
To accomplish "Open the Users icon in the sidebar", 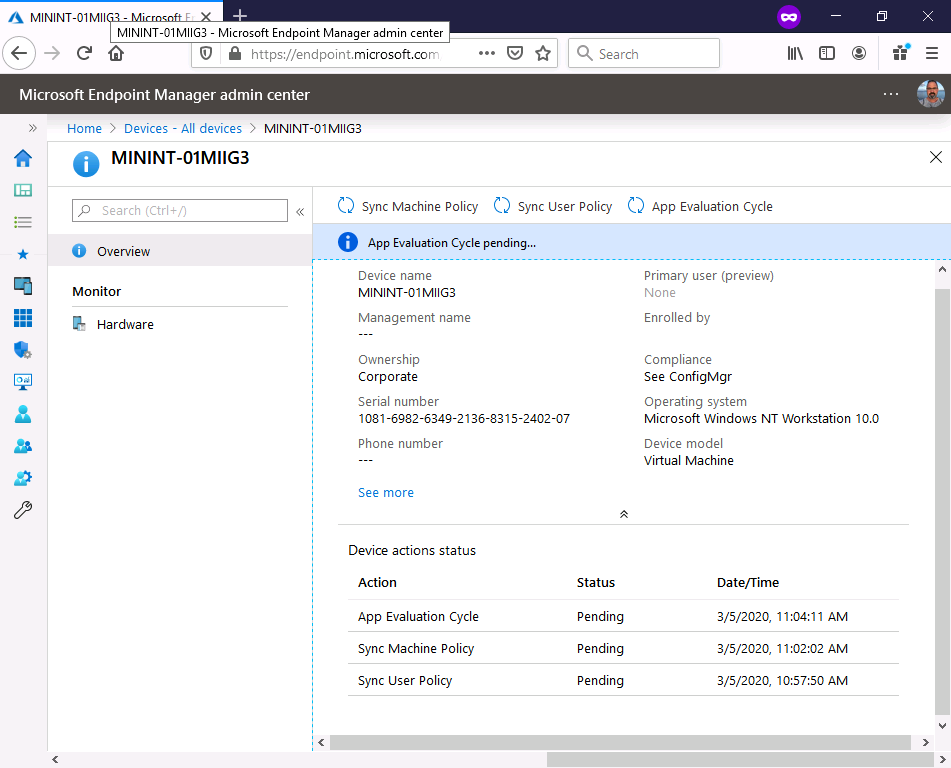I will pyautogui.click(x=23, y=414).
